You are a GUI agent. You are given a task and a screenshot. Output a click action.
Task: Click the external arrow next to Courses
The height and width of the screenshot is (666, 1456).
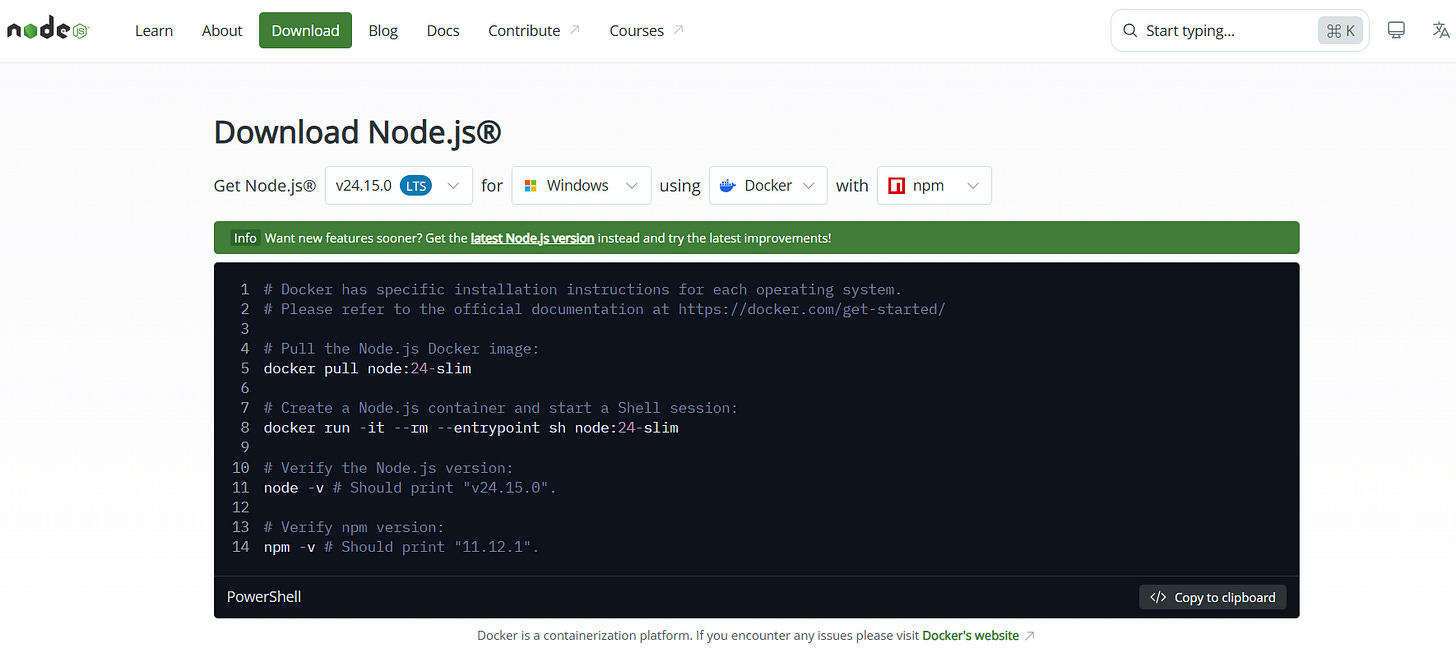point(679,30)
